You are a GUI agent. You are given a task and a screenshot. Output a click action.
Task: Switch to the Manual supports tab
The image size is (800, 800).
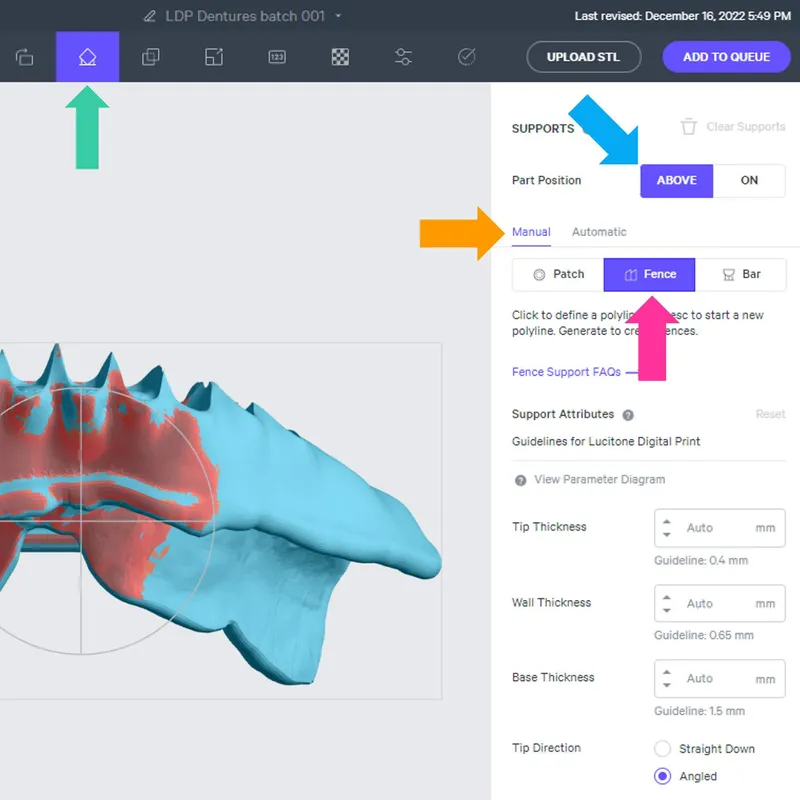tap(531, 231)
